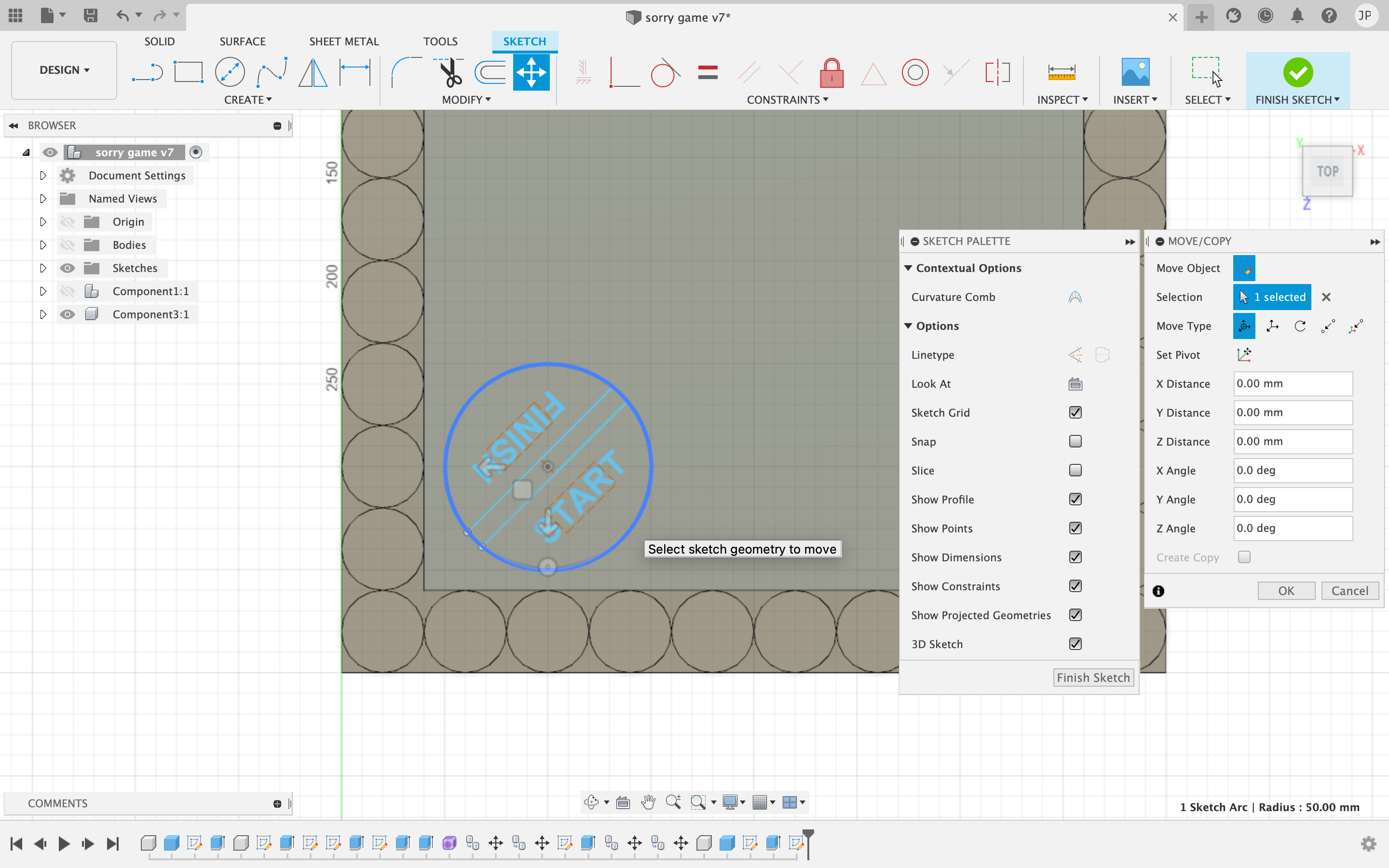Select the Trim tool in MODIFY
Screen dimensions: 1389x868
click(x=449, y=71)
